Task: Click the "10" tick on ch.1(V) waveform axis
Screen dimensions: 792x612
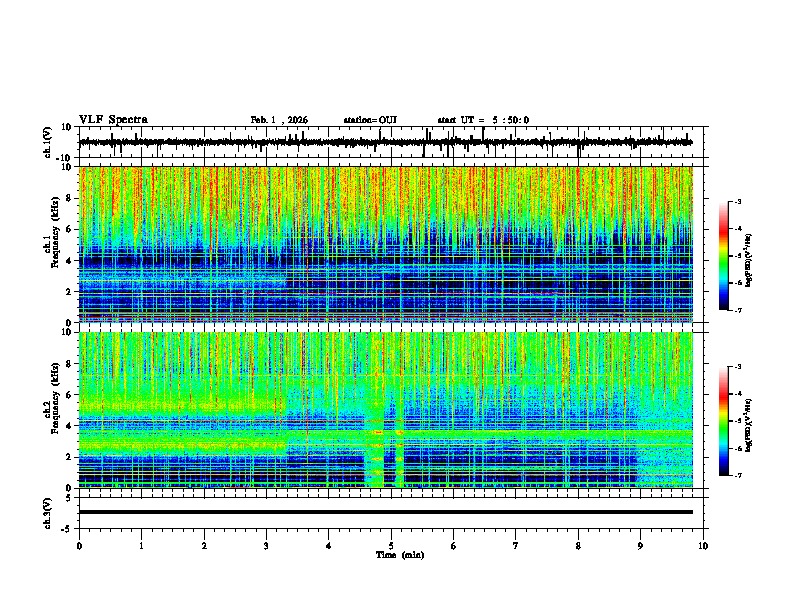Action: 67,127
